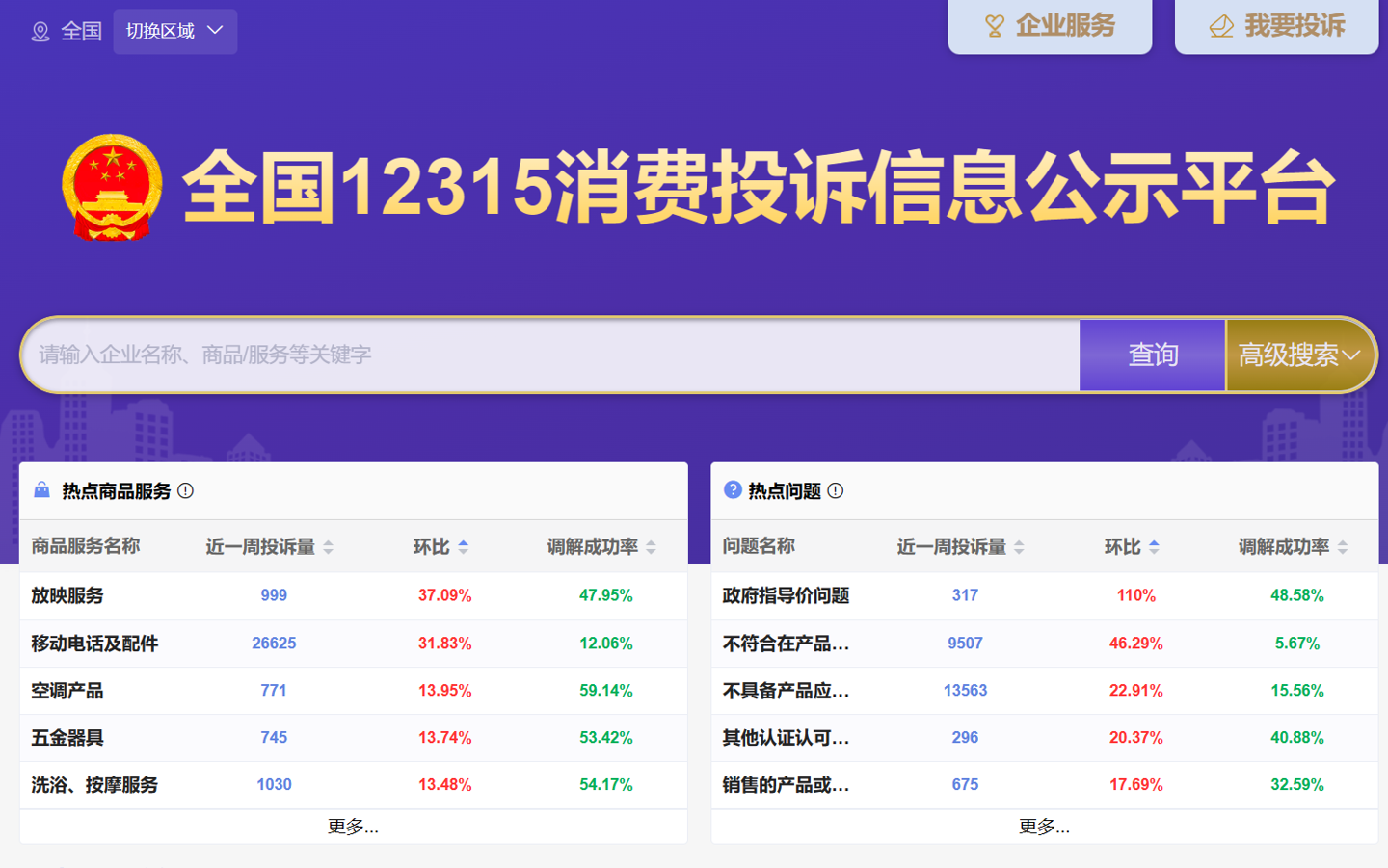Screen dimensions: 1388x868
Task: Click the keyword search input field
Action: (x=549, y=355)
